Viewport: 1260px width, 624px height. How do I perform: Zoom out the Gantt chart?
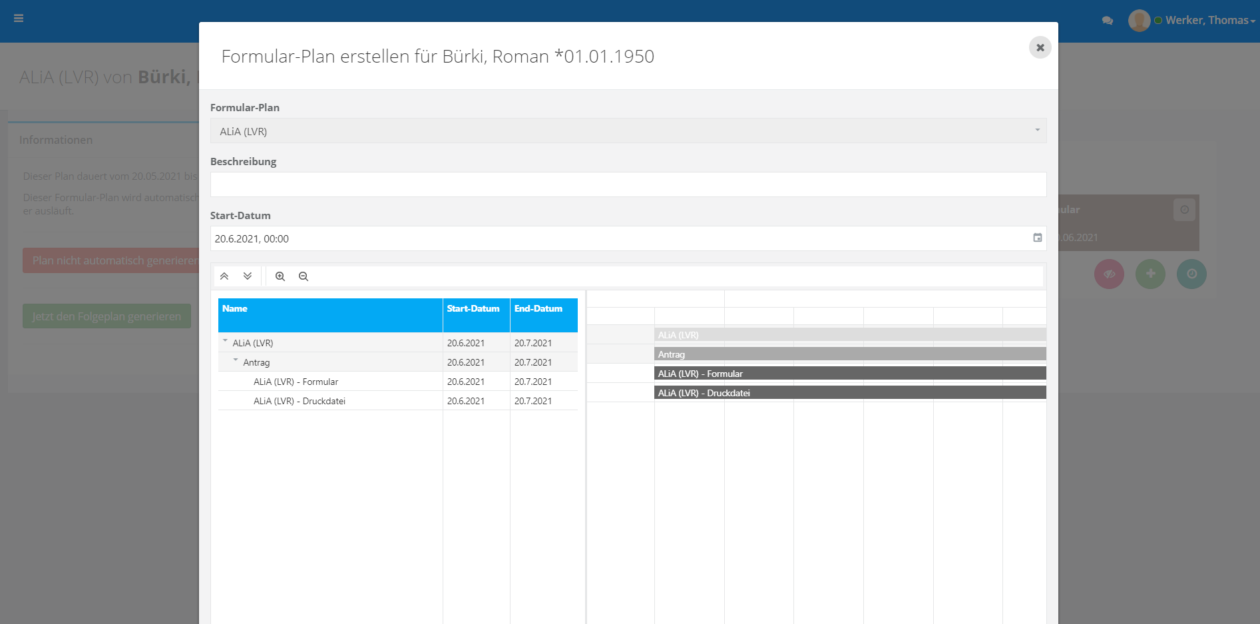[x=303, y=276]
